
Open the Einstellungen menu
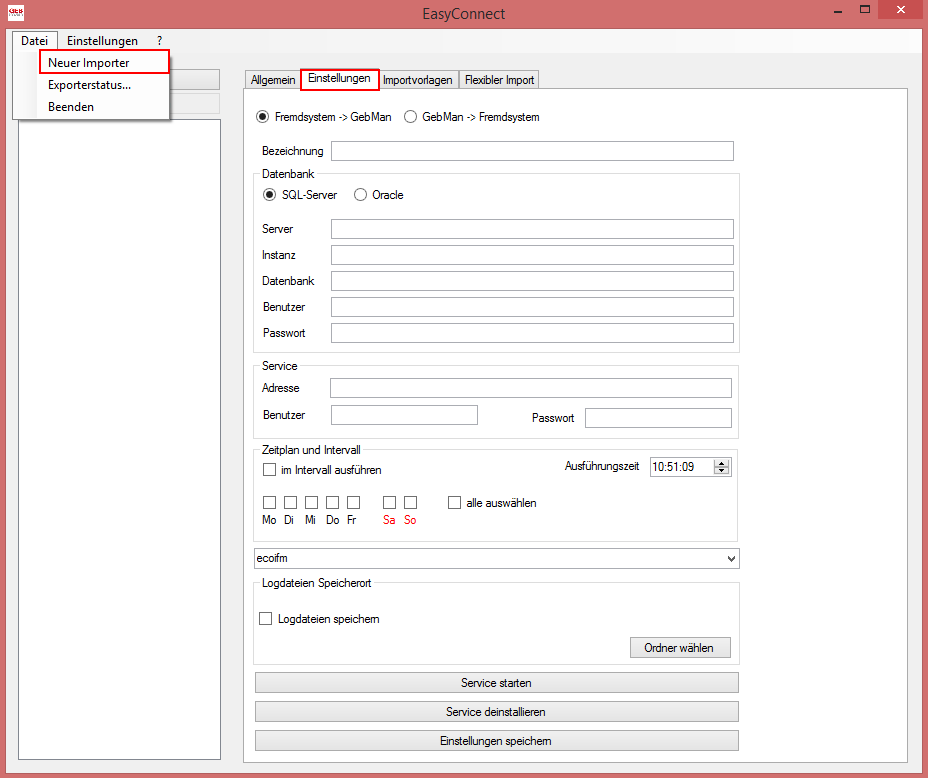coord(103,40)
